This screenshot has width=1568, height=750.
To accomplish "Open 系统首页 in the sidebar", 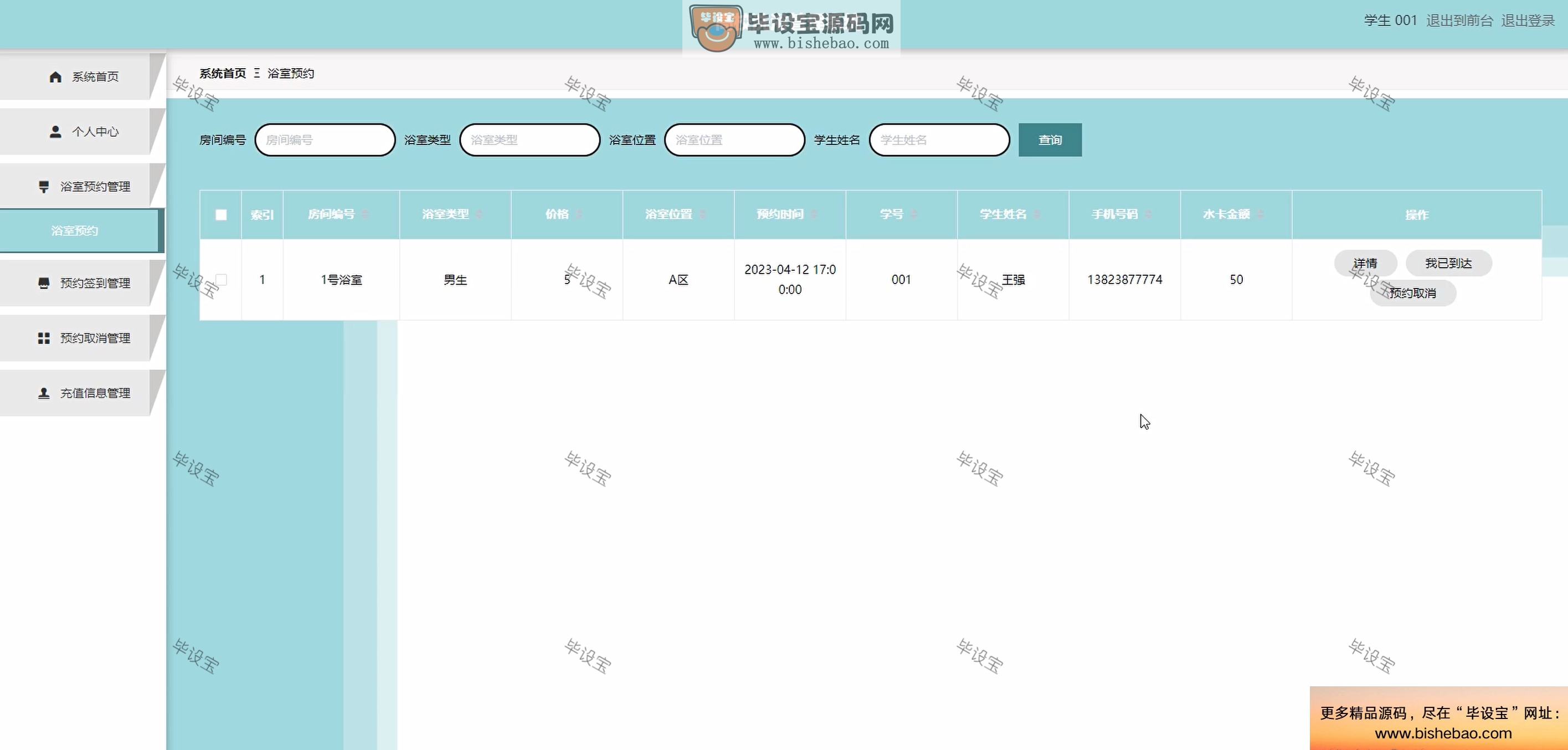I will 83,76.
